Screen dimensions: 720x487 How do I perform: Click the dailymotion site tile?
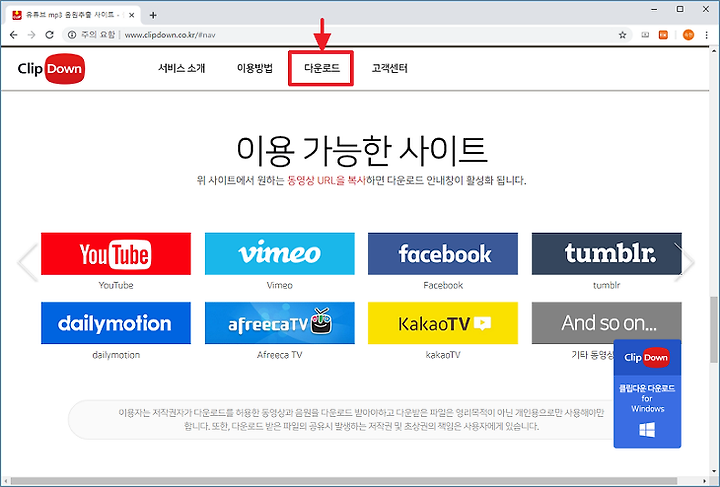tap(116, 323)
